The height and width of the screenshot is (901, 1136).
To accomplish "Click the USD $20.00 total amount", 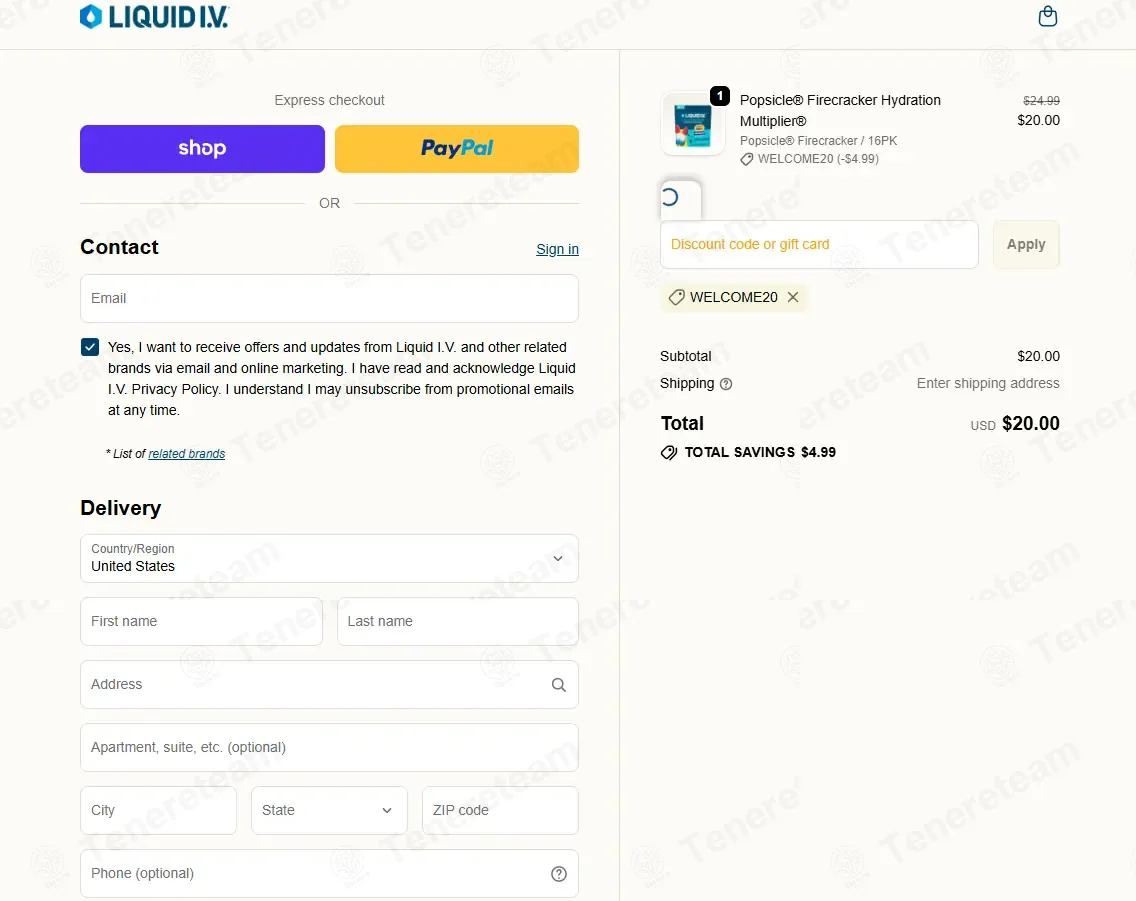I will (1014, 424).
